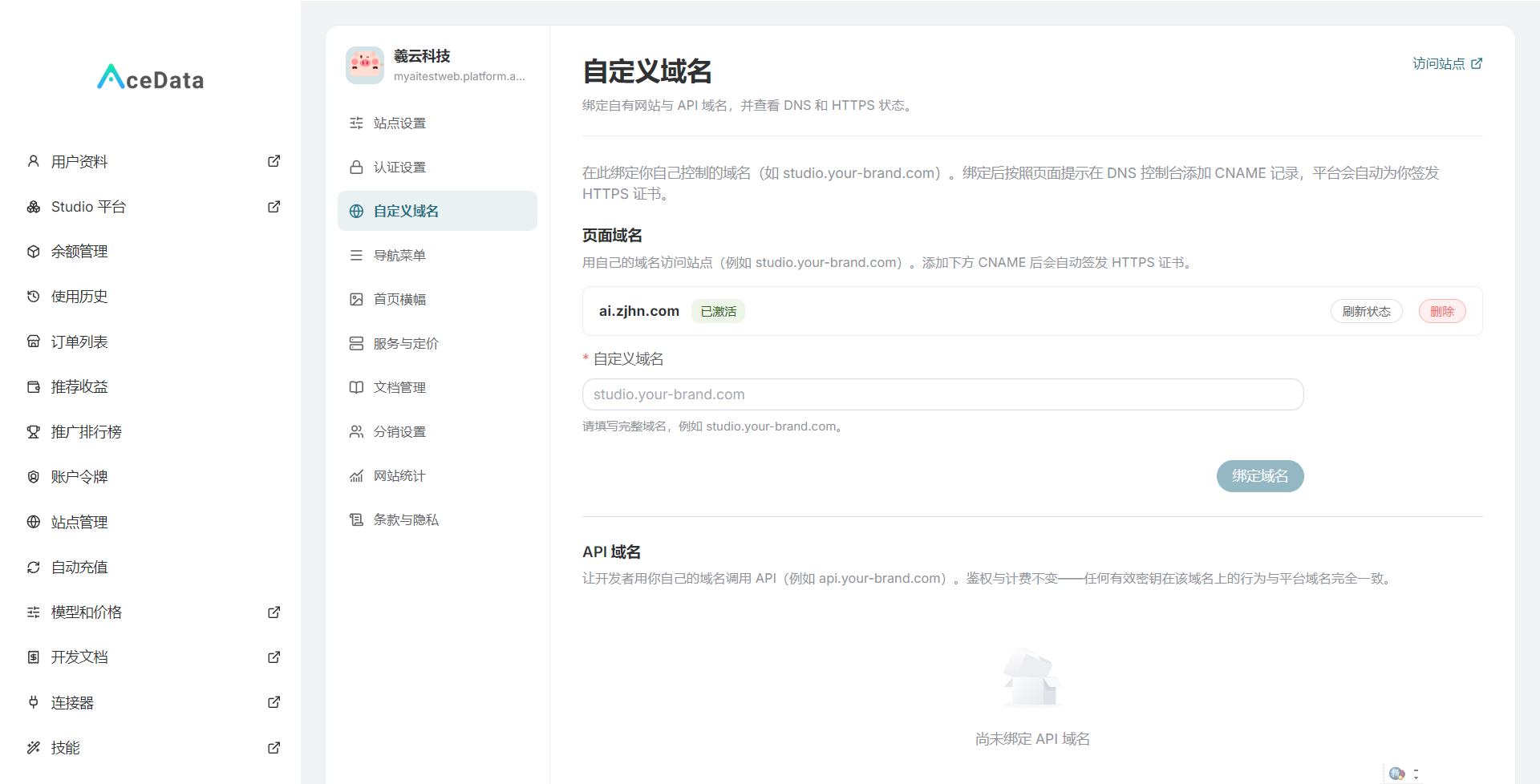This screenshot has width=1540, height=784.
Task: Click the image icon for 首页横幅
Action: 356,299
